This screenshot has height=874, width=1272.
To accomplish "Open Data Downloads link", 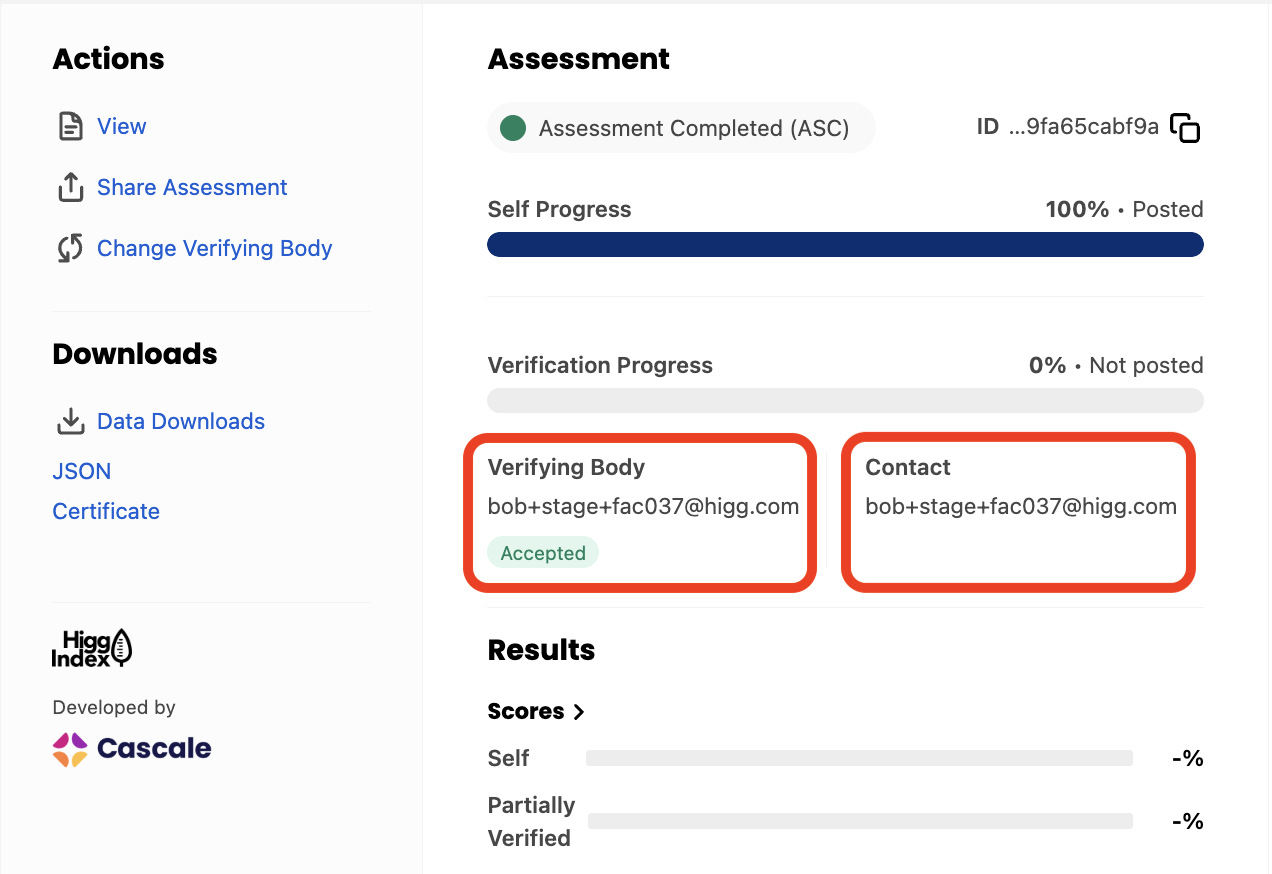I will [181, 422].
